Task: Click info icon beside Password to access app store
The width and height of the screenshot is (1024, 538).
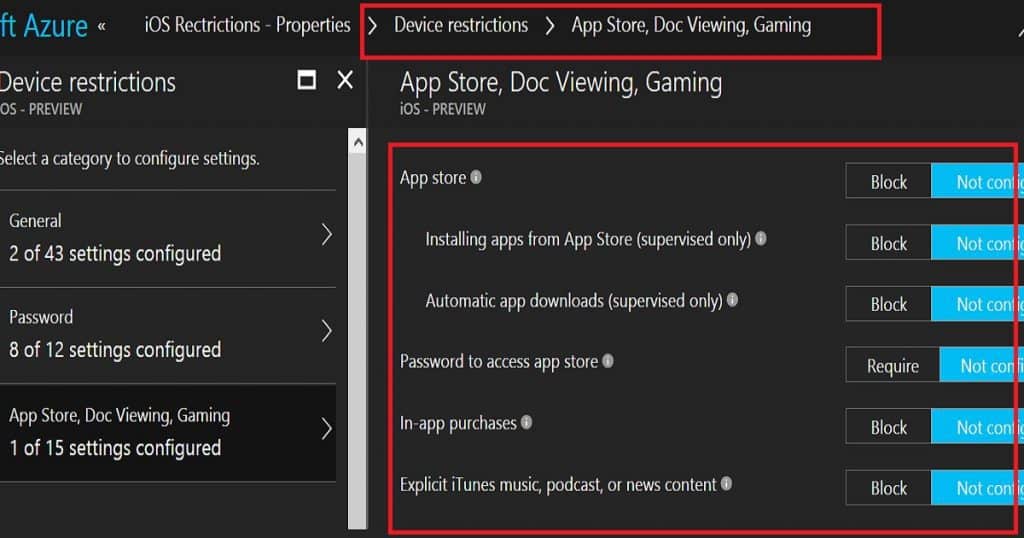Action: pyautogui.click(x=608, y=361)
